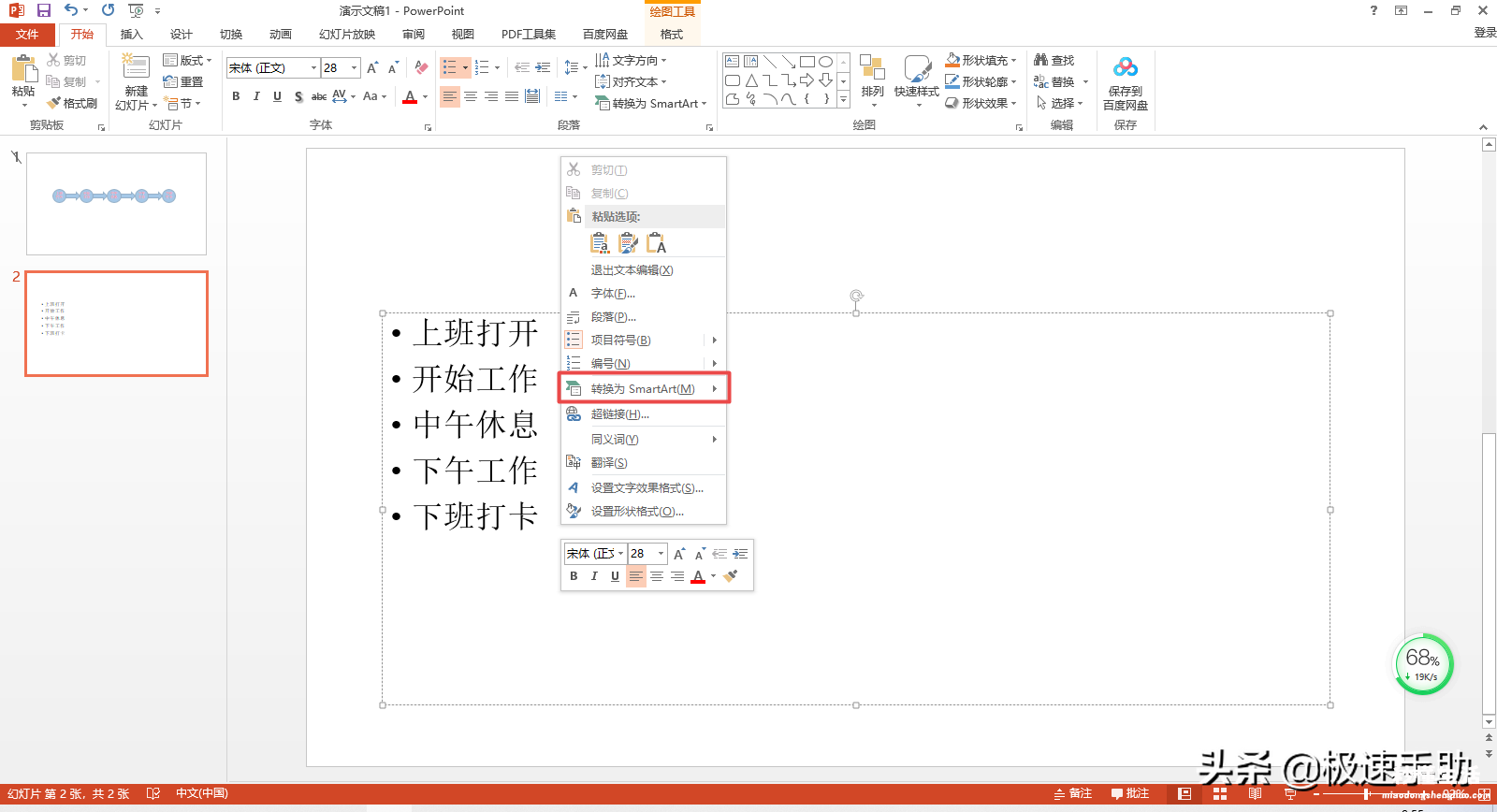1497x812 pixels.
Task: Click the Redo icon in quick access toolbar
Action: 109,10
